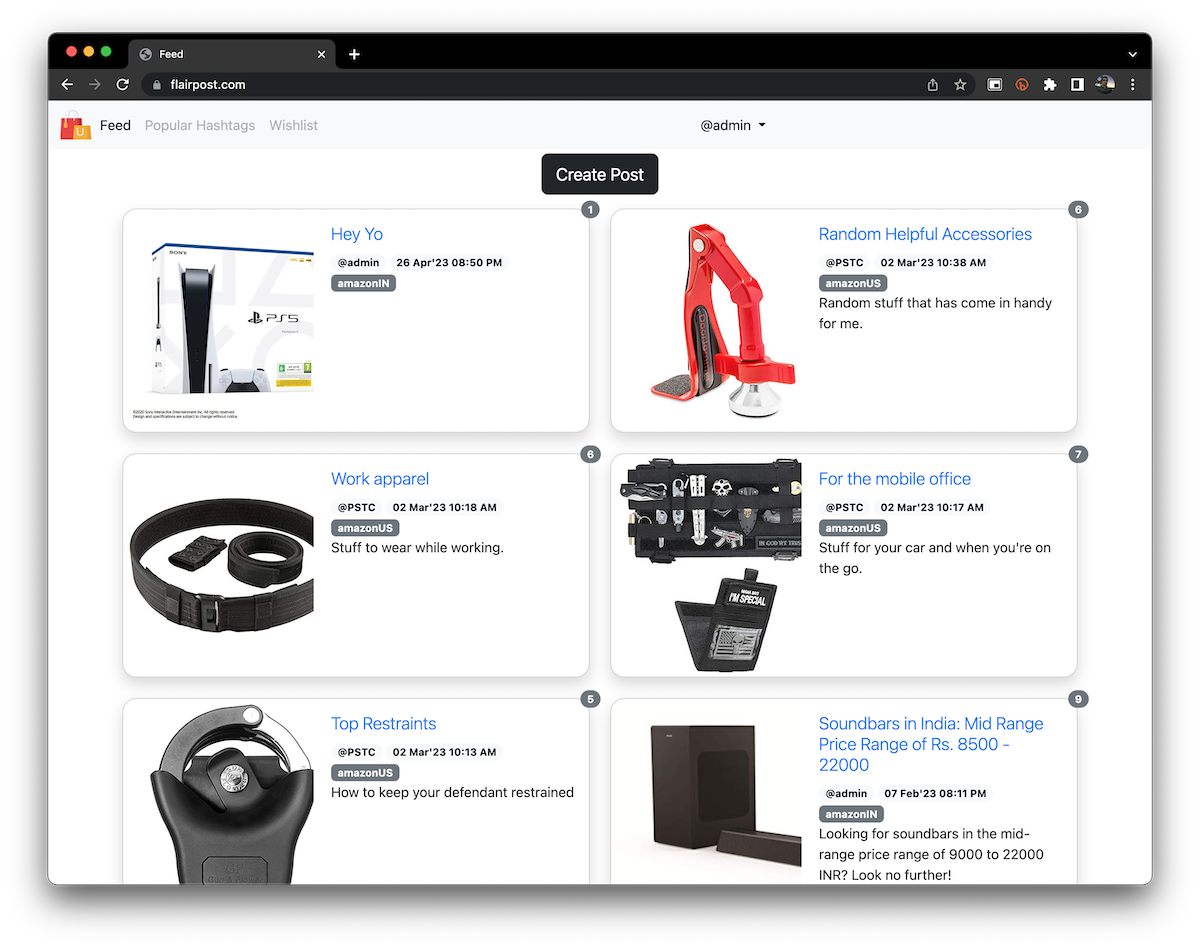This screenshot has width=1200, height=948.
Task: Click the amazonIN tag on Hey Yo post
Action: tap(364, 284)
